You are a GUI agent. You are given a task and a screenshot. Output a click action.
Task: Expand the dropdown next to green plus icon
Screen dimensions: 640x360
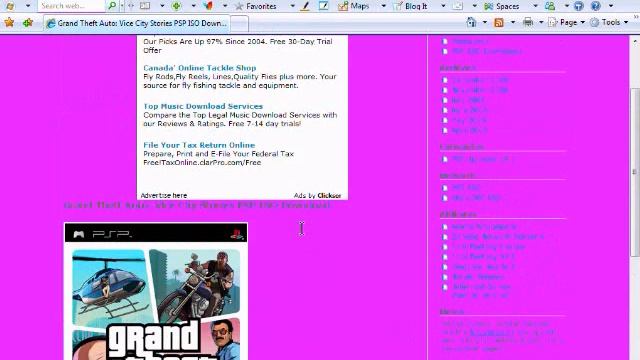193,6
